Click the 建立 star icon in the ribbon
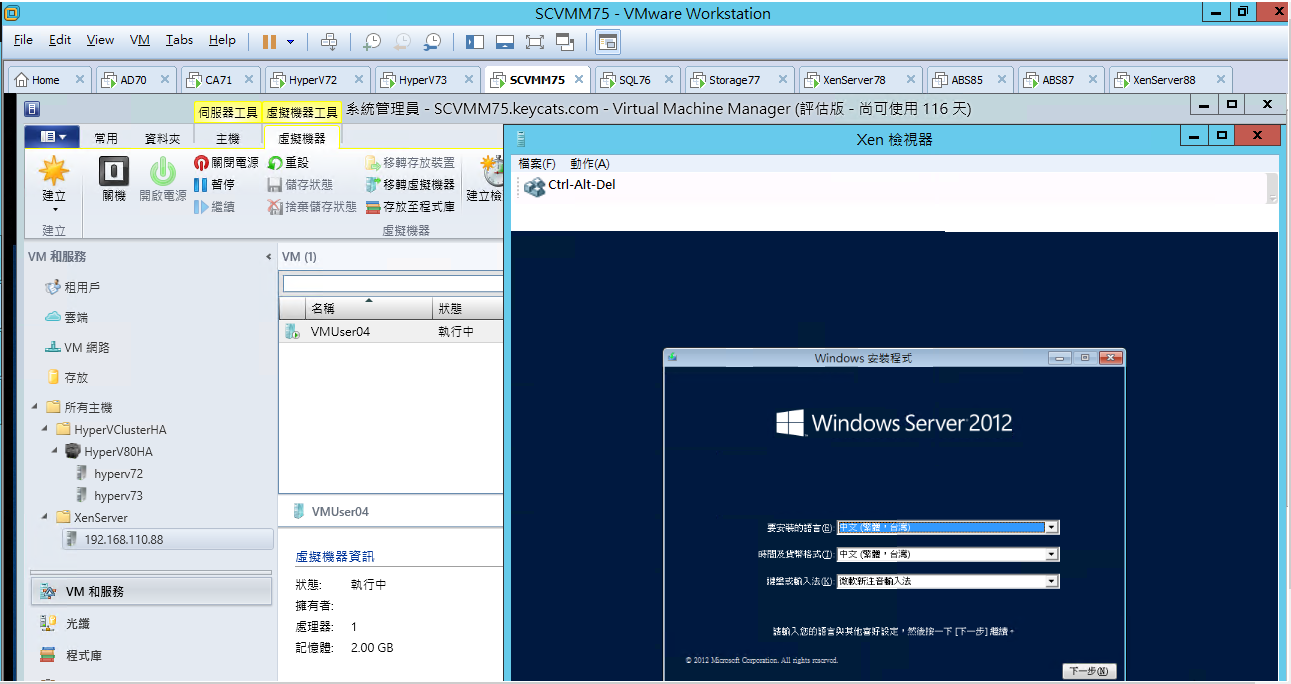This screenshot has width=1291, height=684. [x=54, y=171]
